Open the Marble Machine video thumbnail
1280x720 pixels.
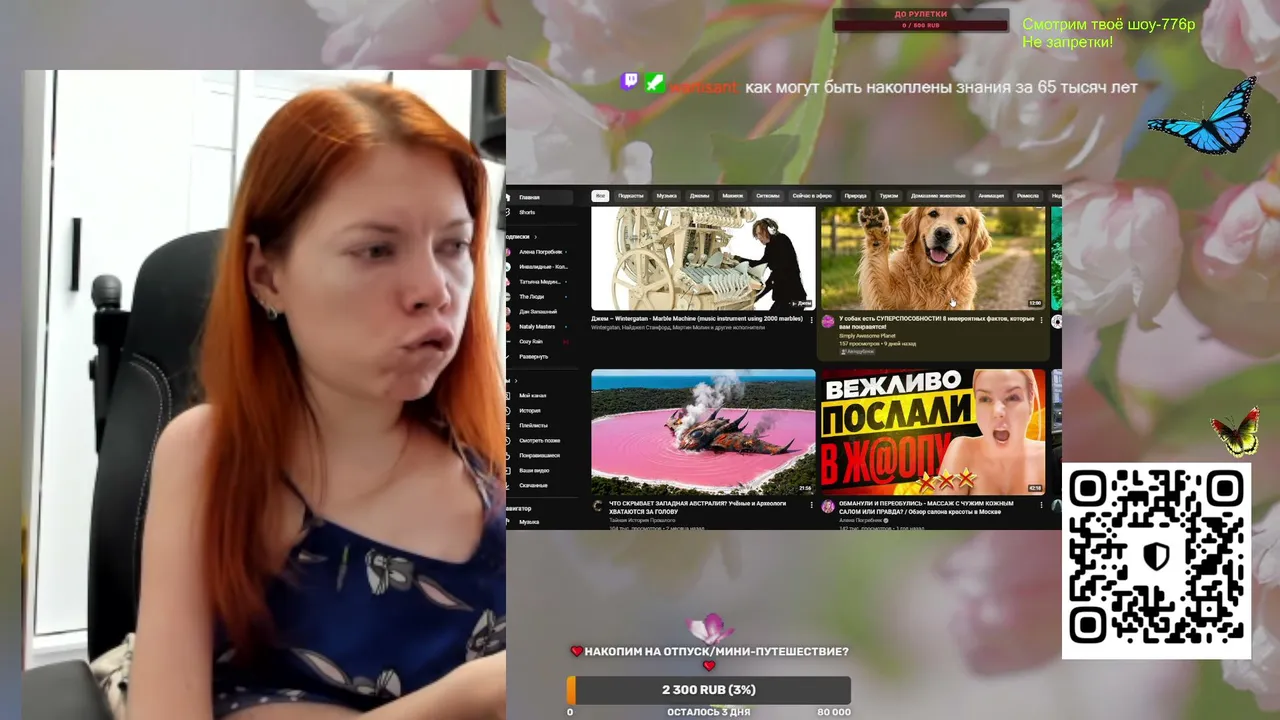click(703, 259)
